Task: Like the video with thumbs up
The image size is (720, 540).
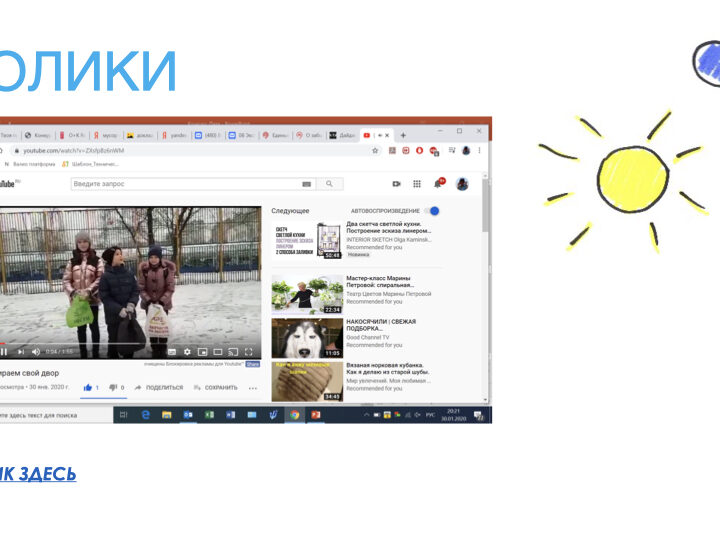Action: [88, 387]
